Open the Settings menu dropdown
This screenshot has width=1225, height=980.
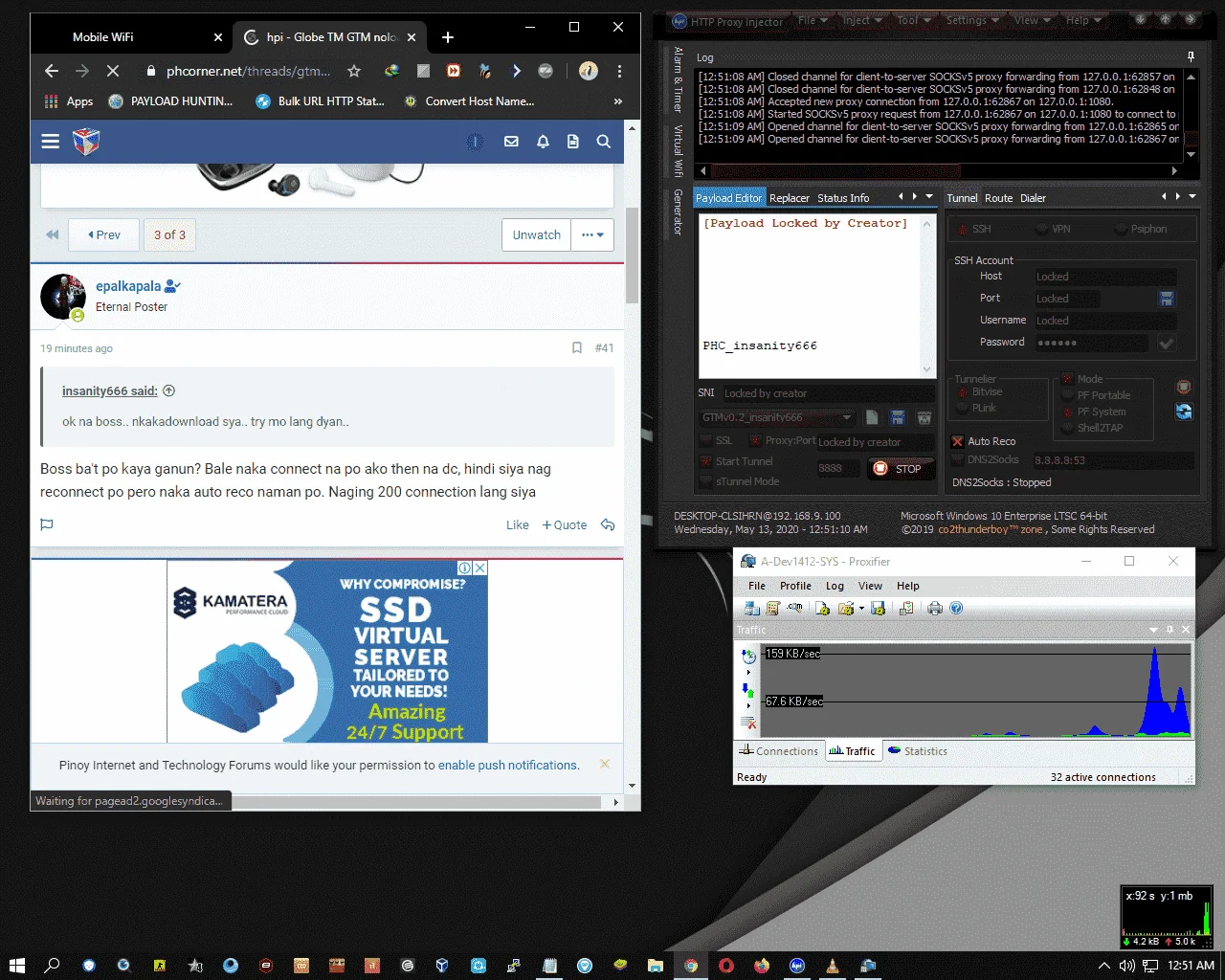tap(972, 20)
